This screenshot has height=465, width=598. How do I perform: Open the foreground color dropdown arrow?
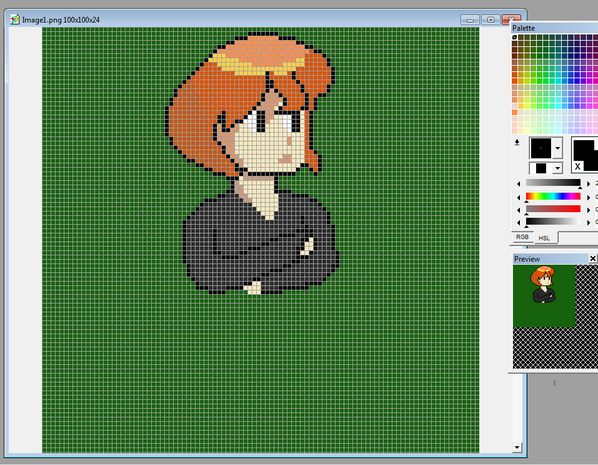point(558,148)
